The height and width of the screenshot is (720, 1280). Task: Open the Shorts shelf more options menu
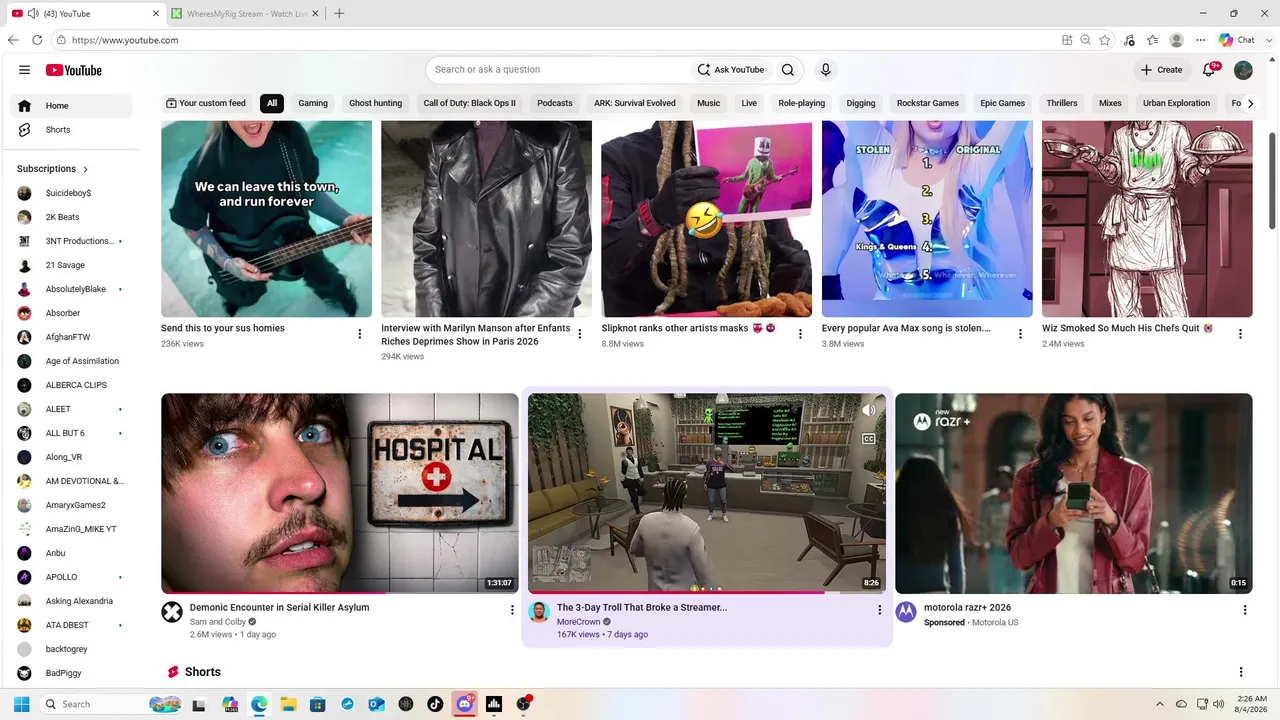pyautogui.click(x=1241, y=672)
